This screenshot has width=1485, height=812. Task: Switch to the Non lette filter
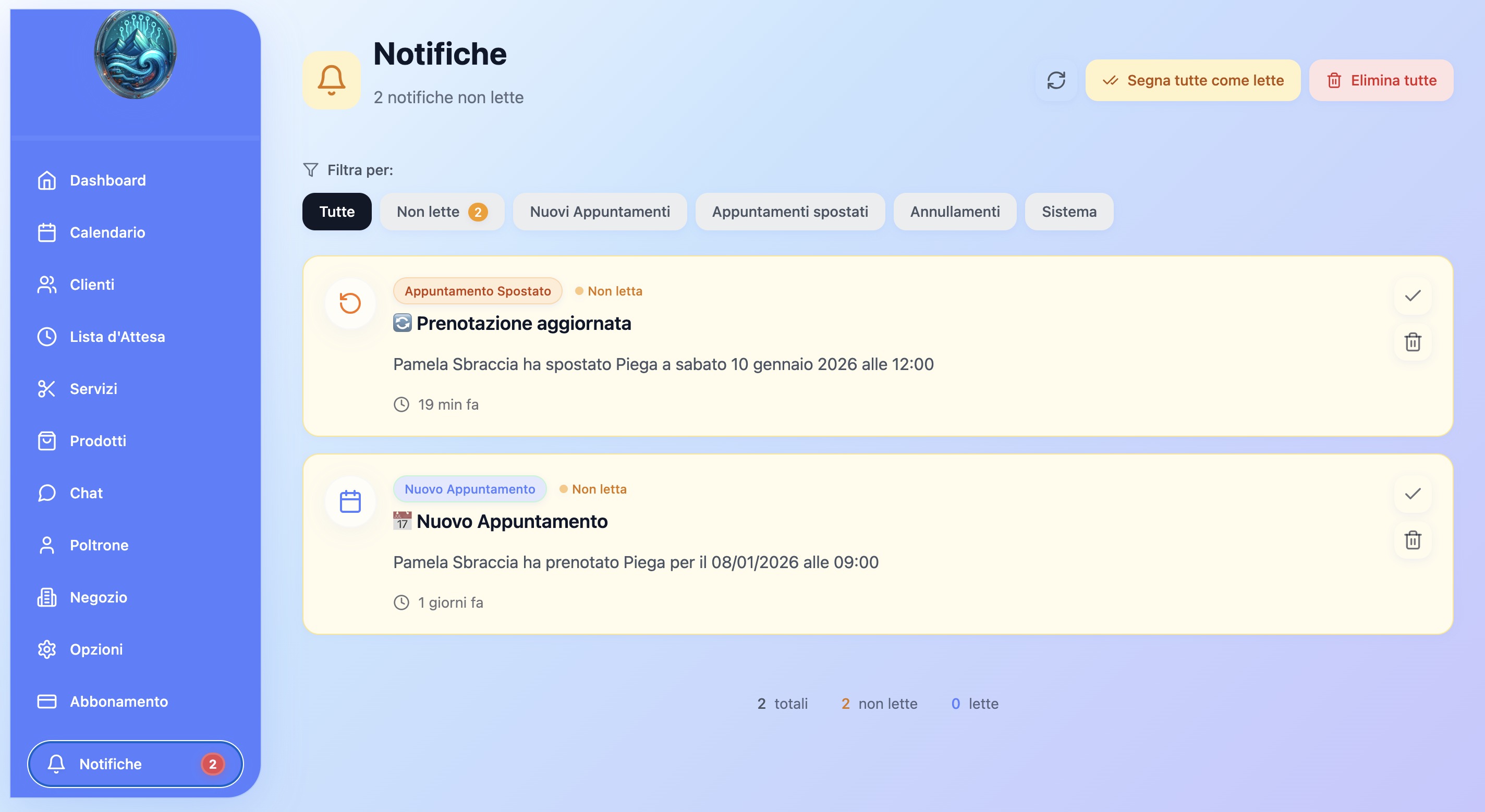[x=442, y=212]
